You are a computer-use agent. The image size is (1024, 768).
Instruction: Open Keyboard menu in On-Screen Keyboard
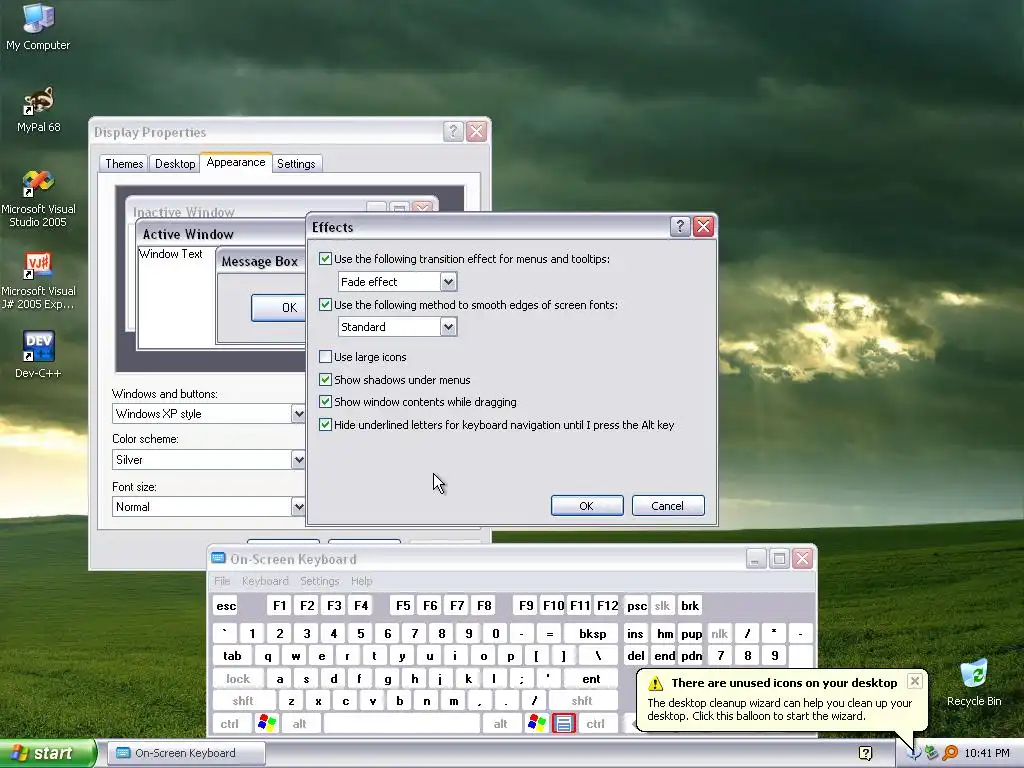(265, 581)
